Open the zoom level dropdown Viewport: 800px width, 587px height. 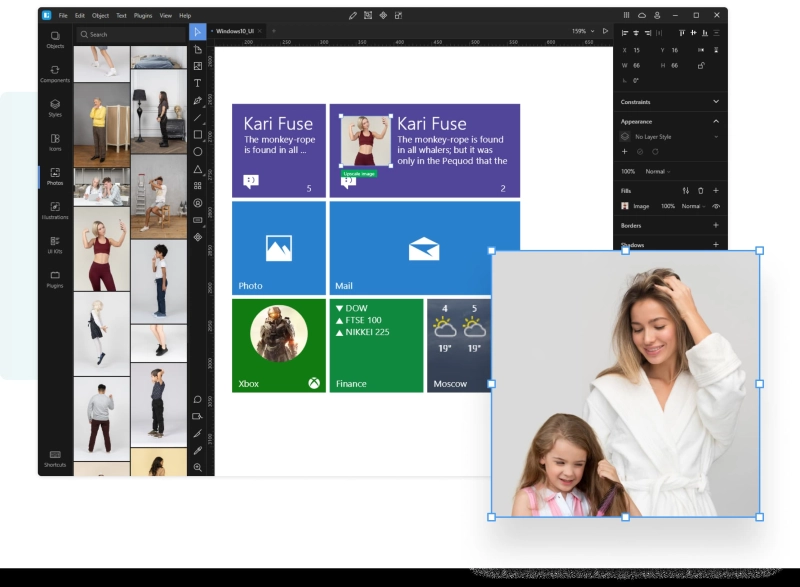tap(583, 31)
